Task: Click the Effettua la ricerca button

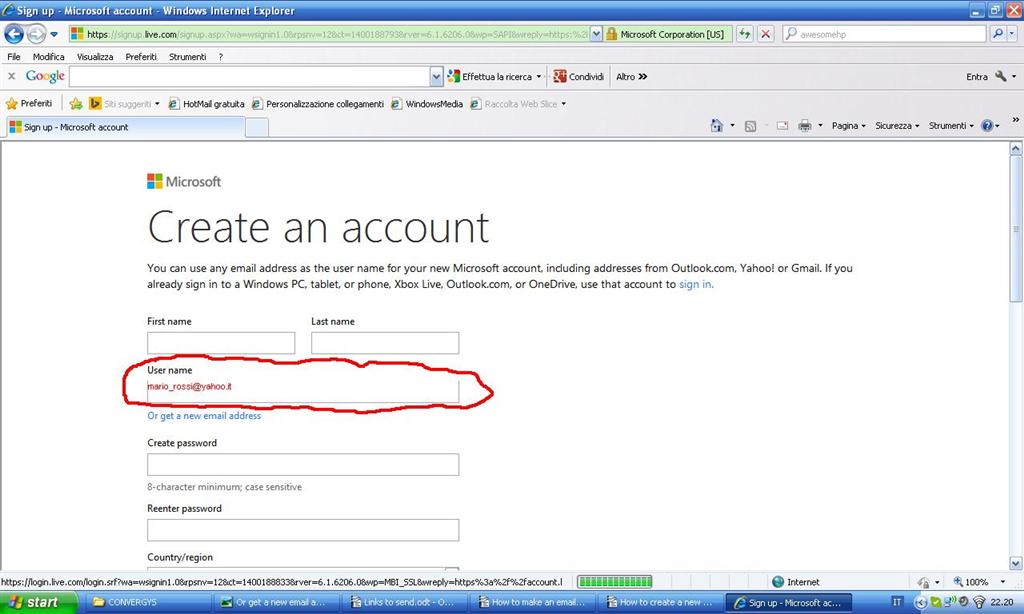Action: [490, 76]
